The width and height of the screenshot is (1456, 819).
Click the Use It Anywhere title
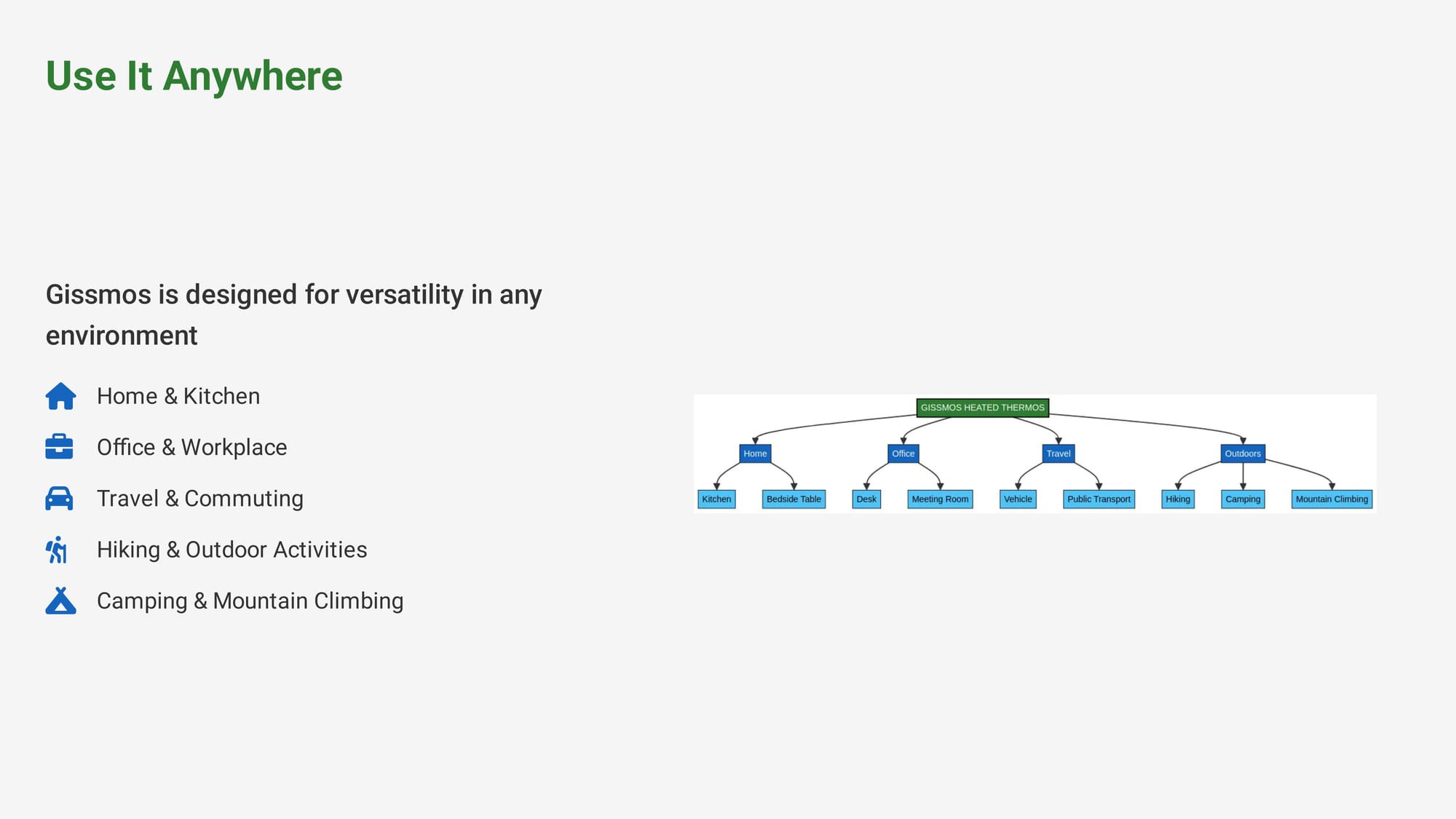click(194, 76)
